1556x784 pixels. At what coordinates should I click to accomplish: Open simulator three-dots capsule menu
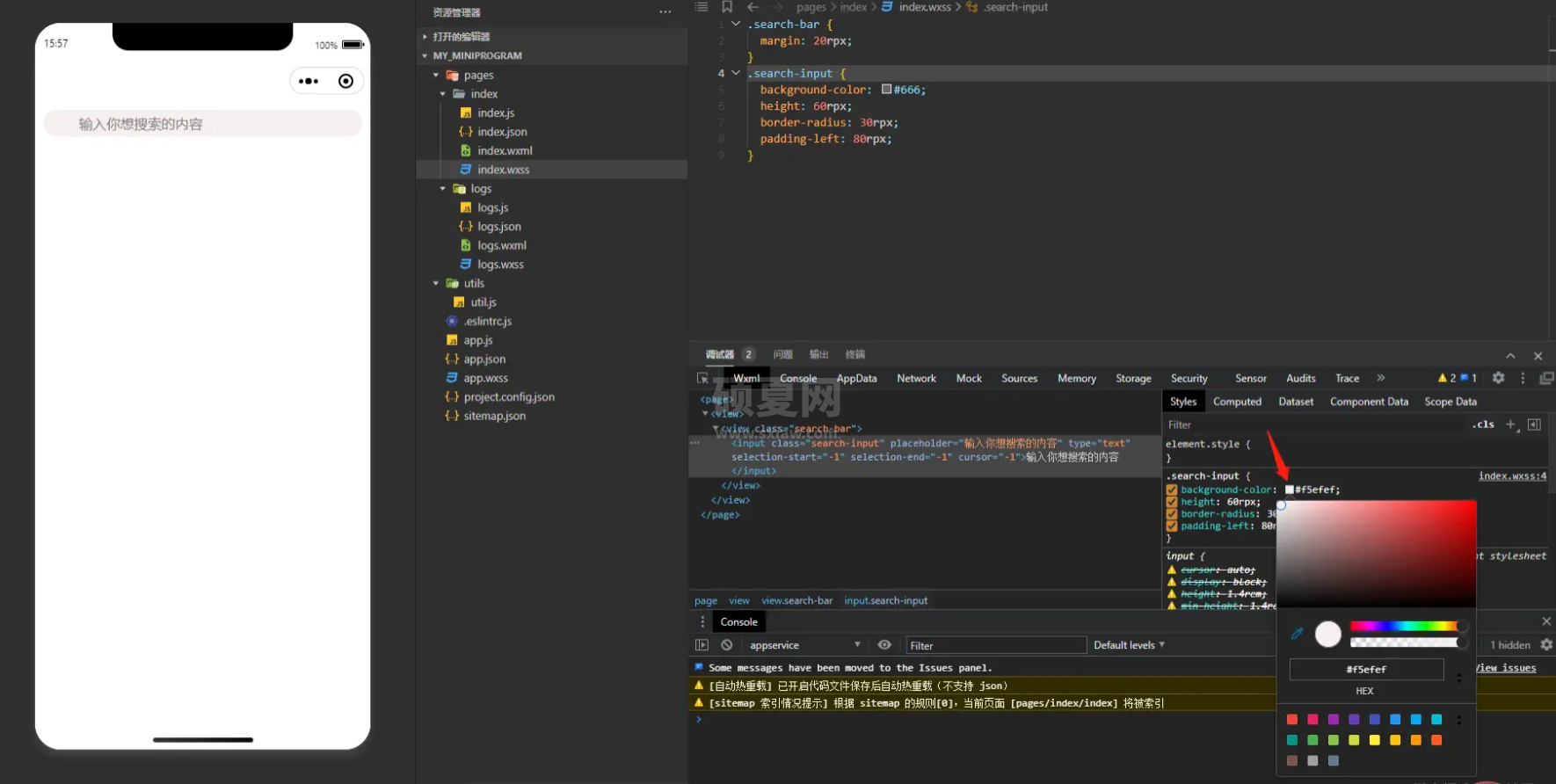[x=309, y=81]
